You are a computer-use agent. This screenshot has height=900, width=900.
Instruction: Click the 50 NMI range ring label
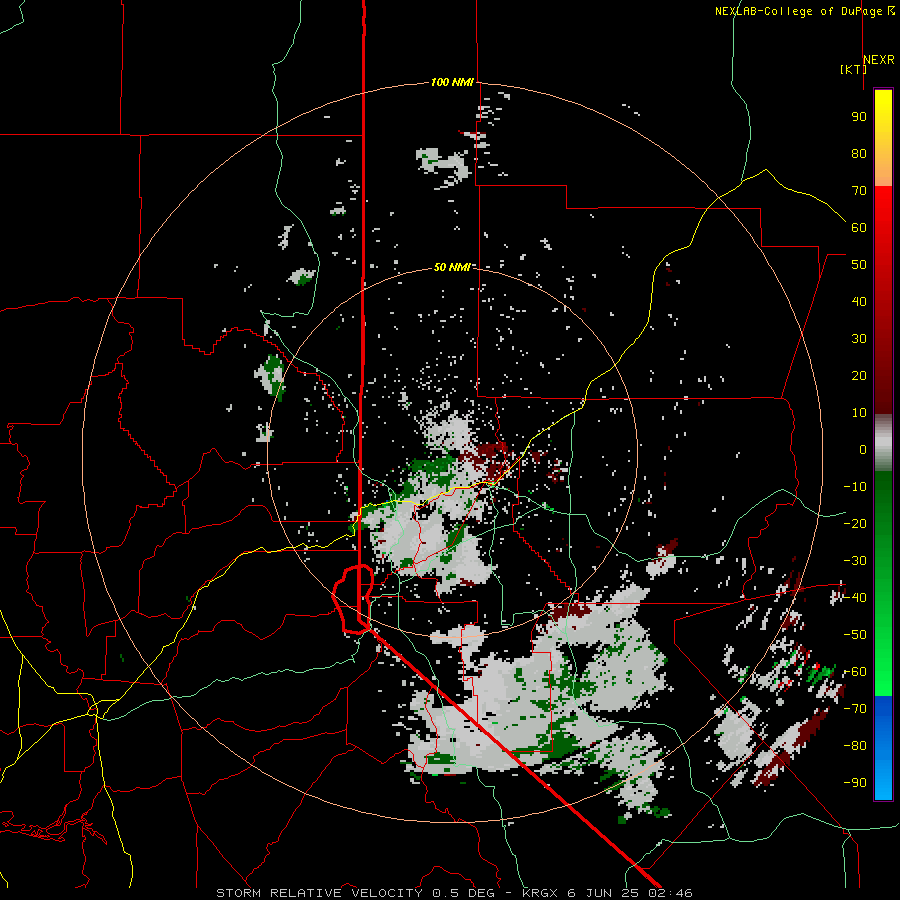(452, 267)
